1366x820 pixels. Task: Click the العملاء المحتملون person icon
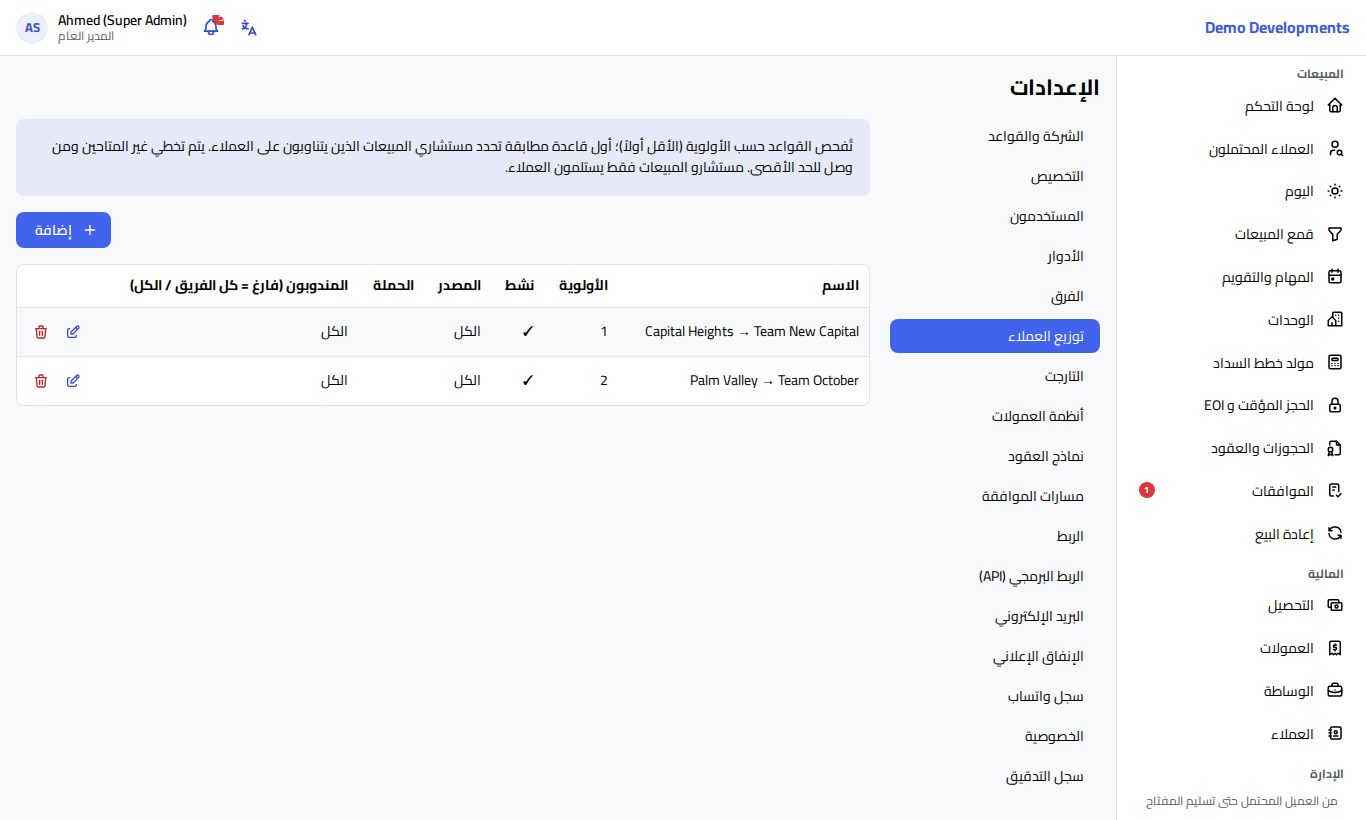pos(1334,149)
